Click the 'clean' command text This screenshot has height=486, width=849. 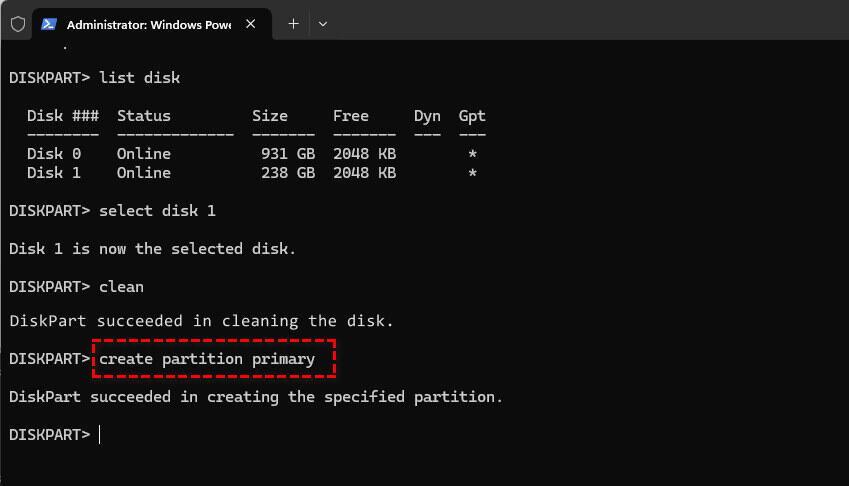coord(121,287)
